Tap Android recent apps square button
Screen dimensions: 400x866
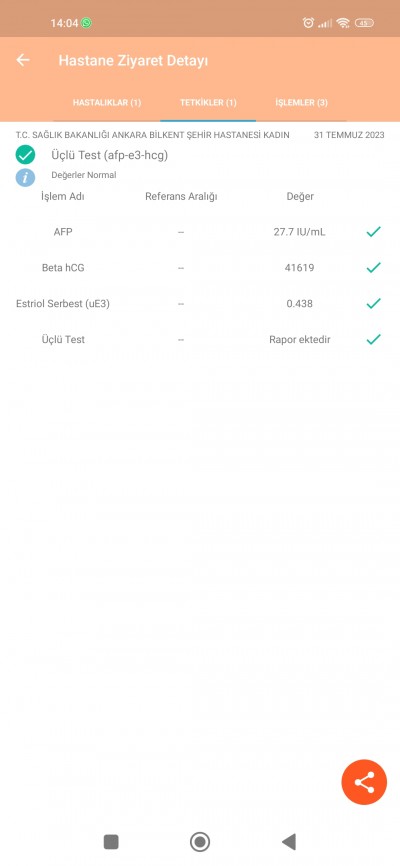click(x=111, y=842)
